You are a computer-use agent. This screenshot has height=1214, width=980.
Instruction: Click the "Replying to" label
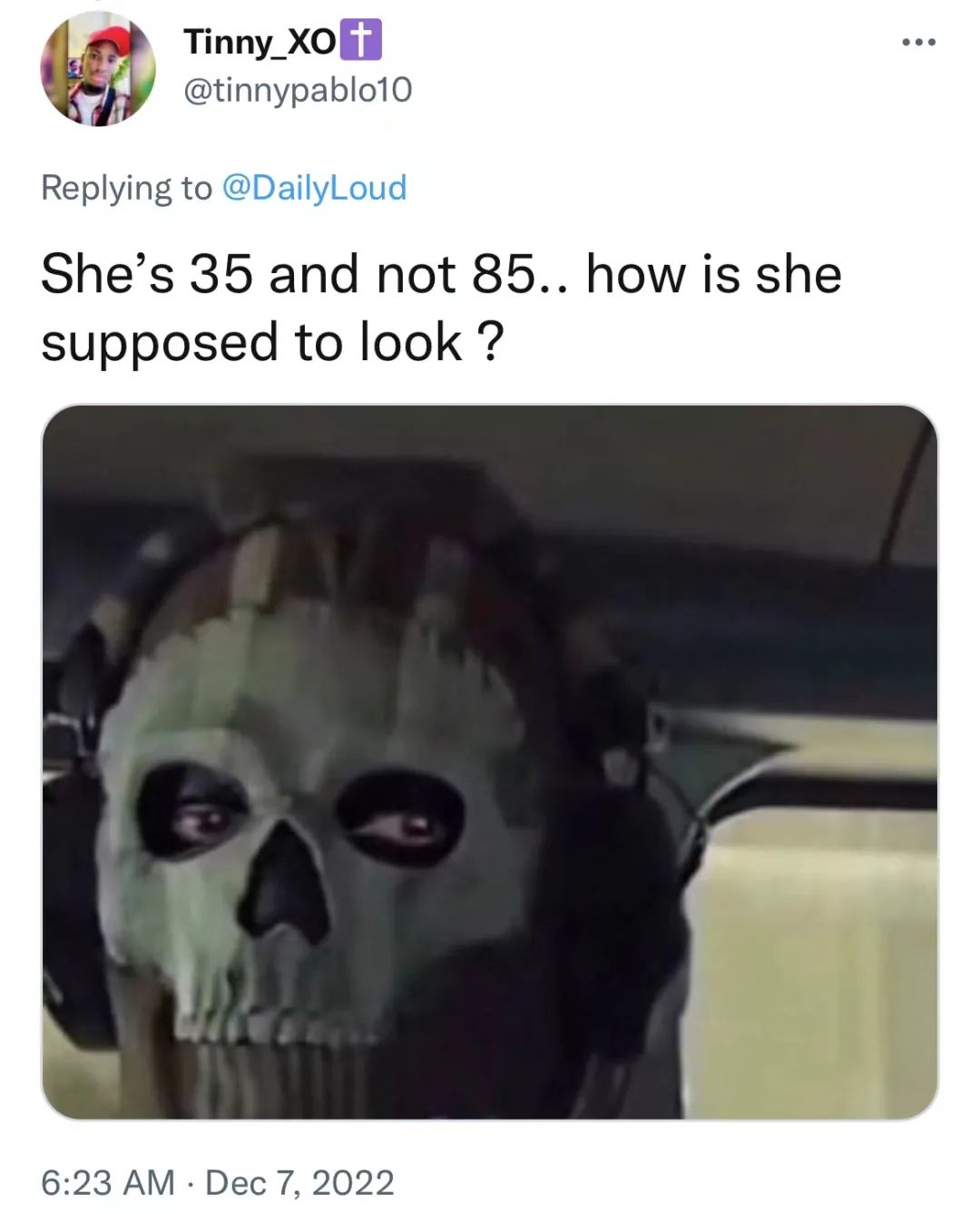tap(126, 188)
